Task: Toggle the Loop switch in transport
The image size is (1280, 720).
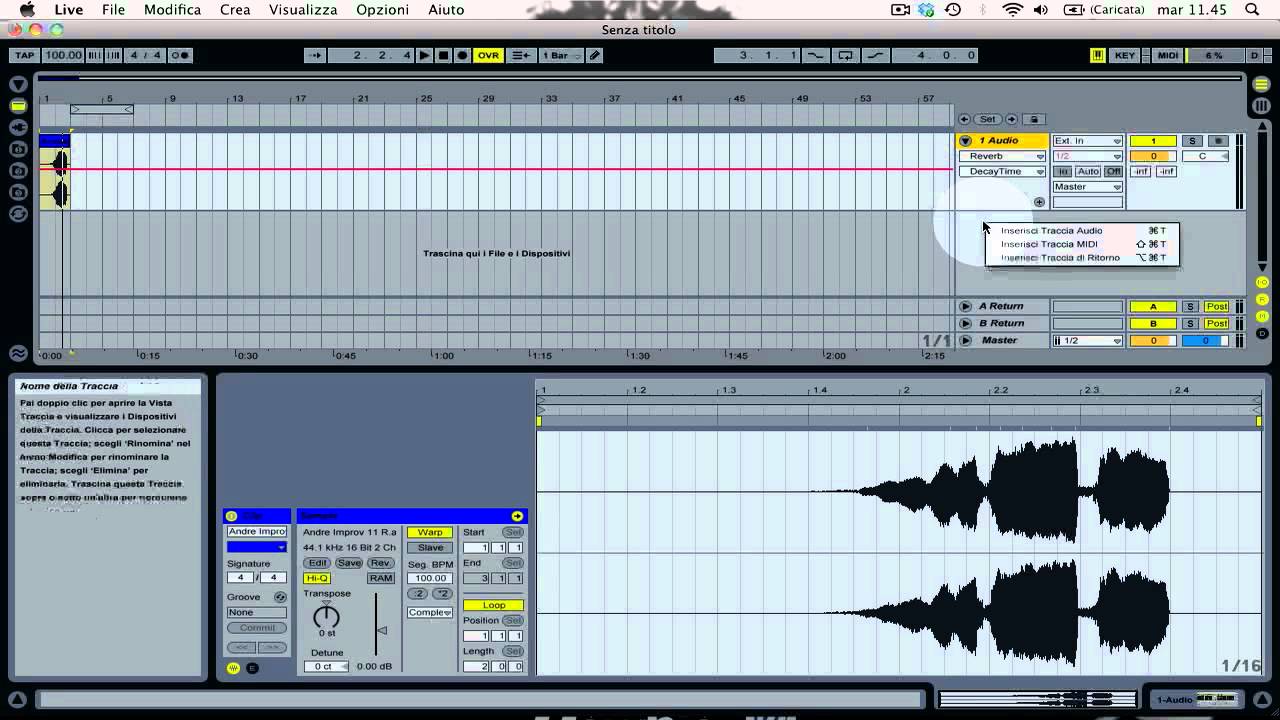Action: [846, 55]
